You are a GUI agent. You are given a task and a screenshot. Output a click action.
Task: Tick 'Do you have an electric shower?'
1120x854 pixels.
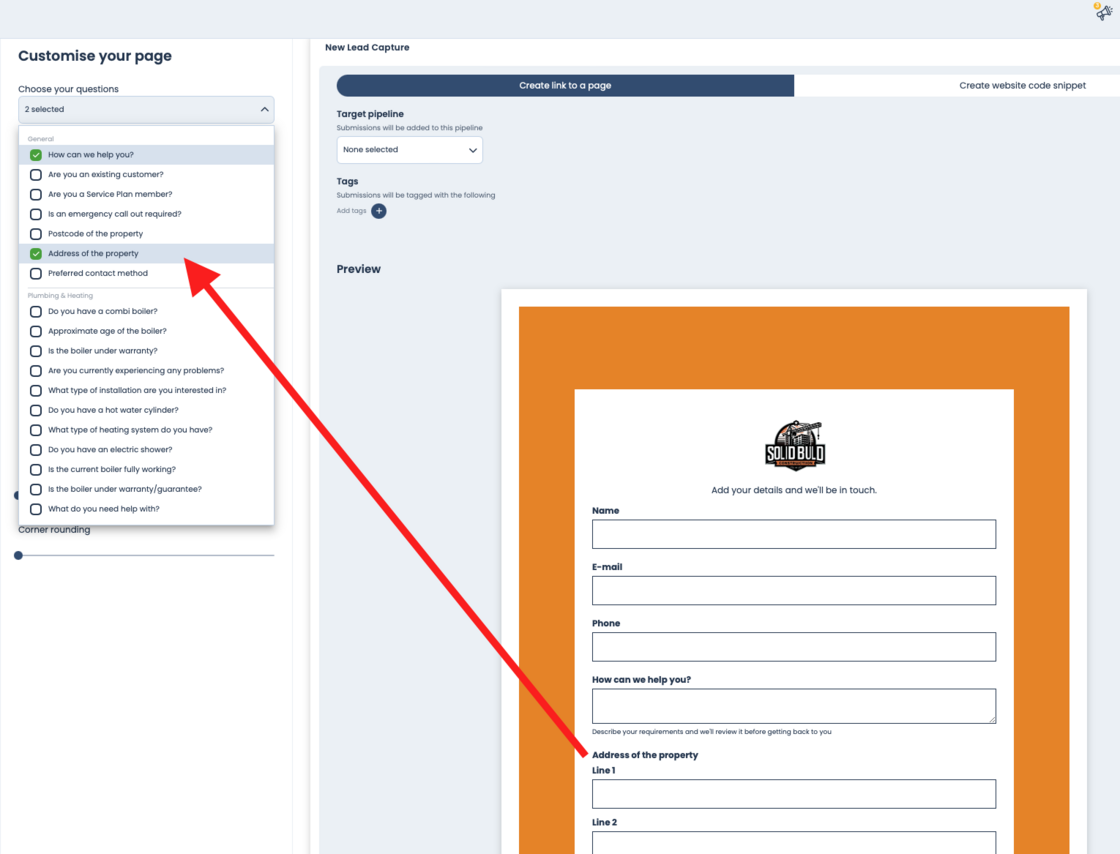(x=36, y=450)
